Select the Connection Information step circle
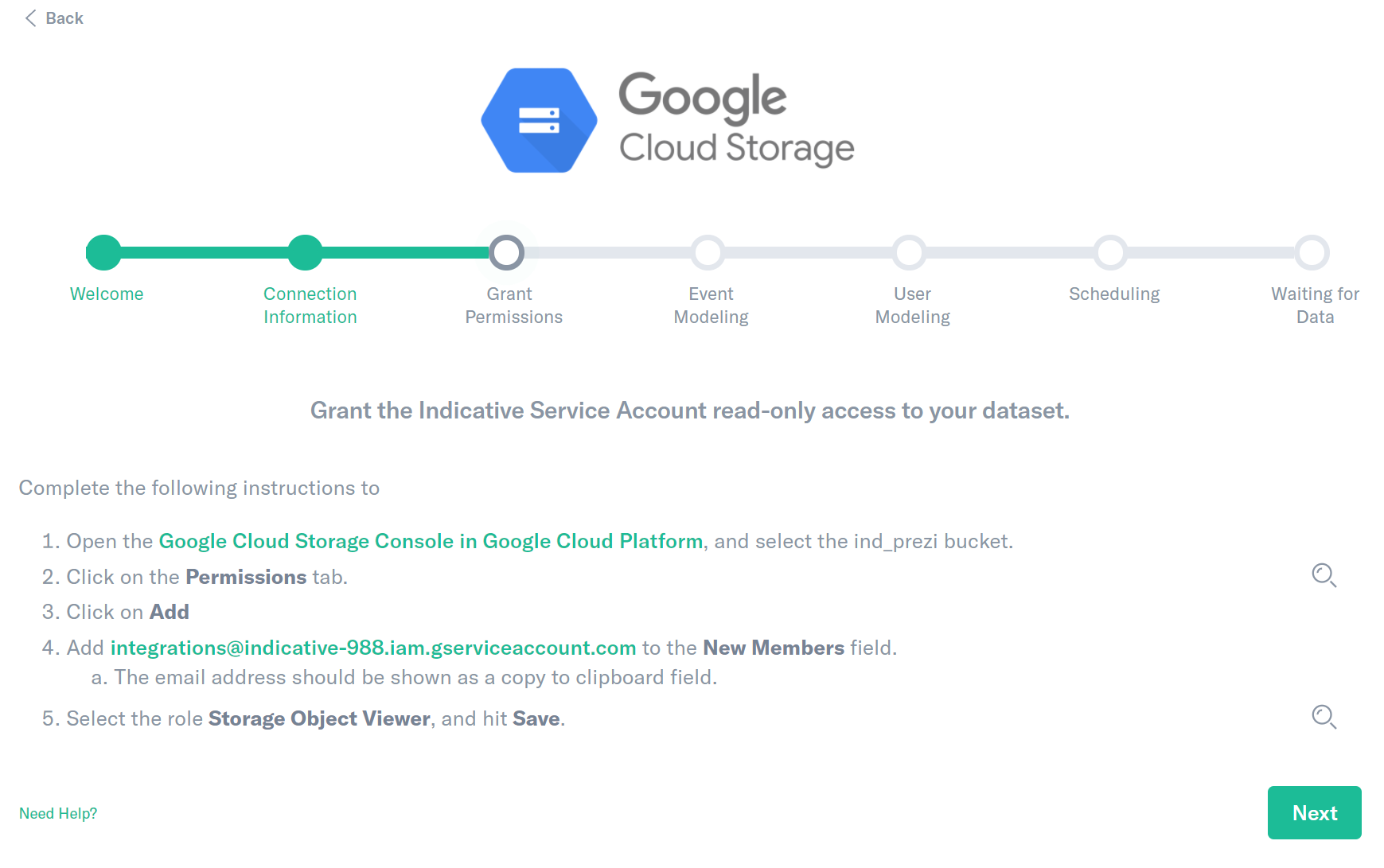This screenshot has height=868, width=1384. [305, 252]
